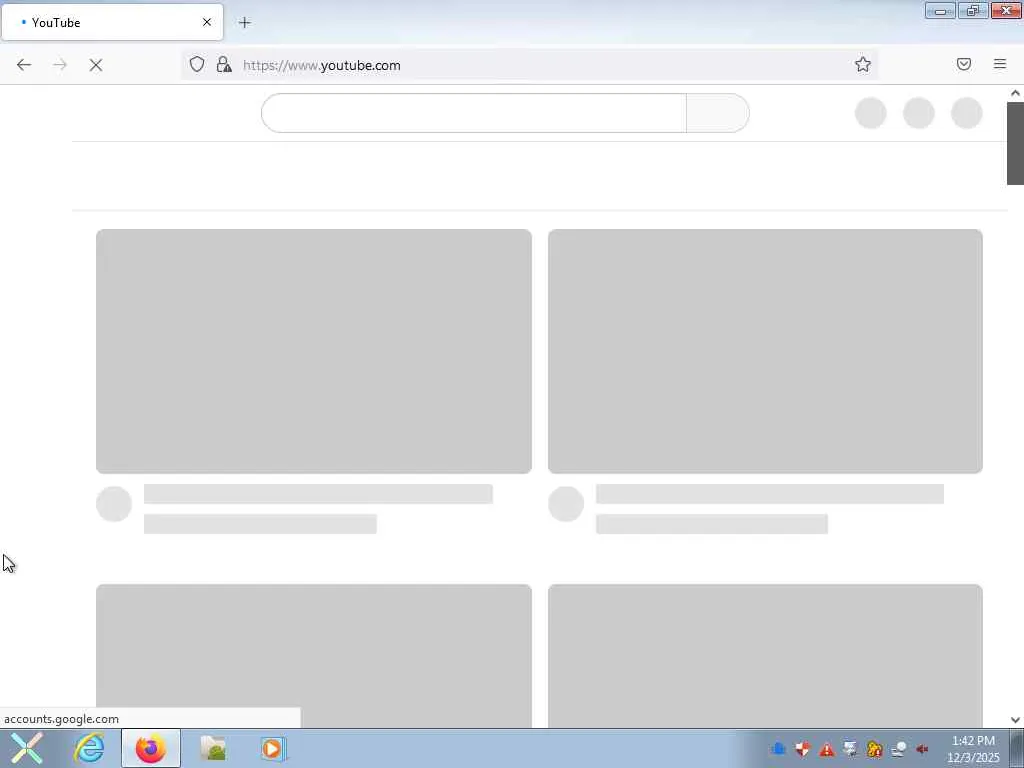This screenshot has height=768, width=1024.
Task: Click the blue tray icon
Action: [x=778, y=749]
